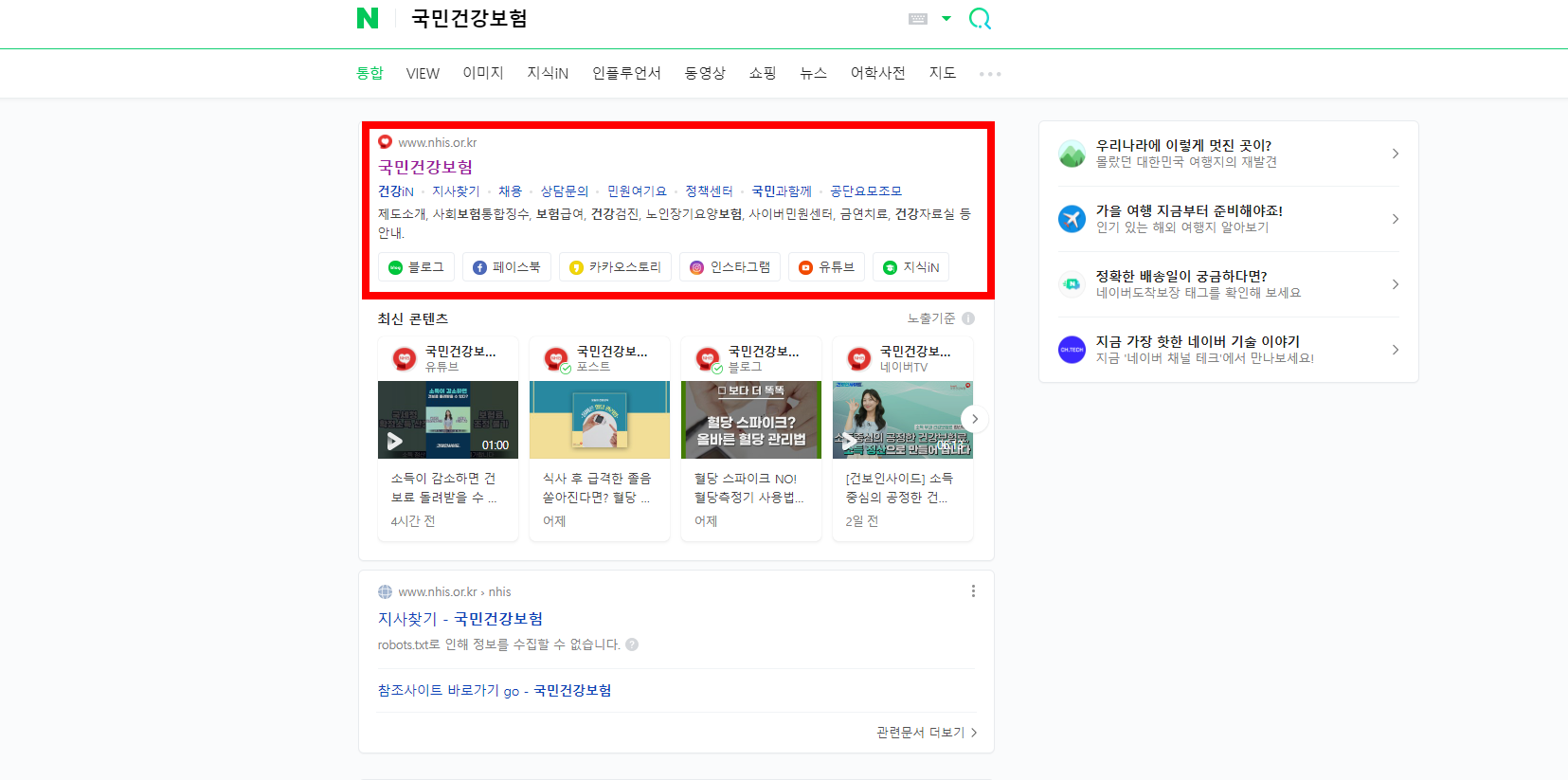
Task: Go to the 동영상 tab
Action: [x=705, y=73]
